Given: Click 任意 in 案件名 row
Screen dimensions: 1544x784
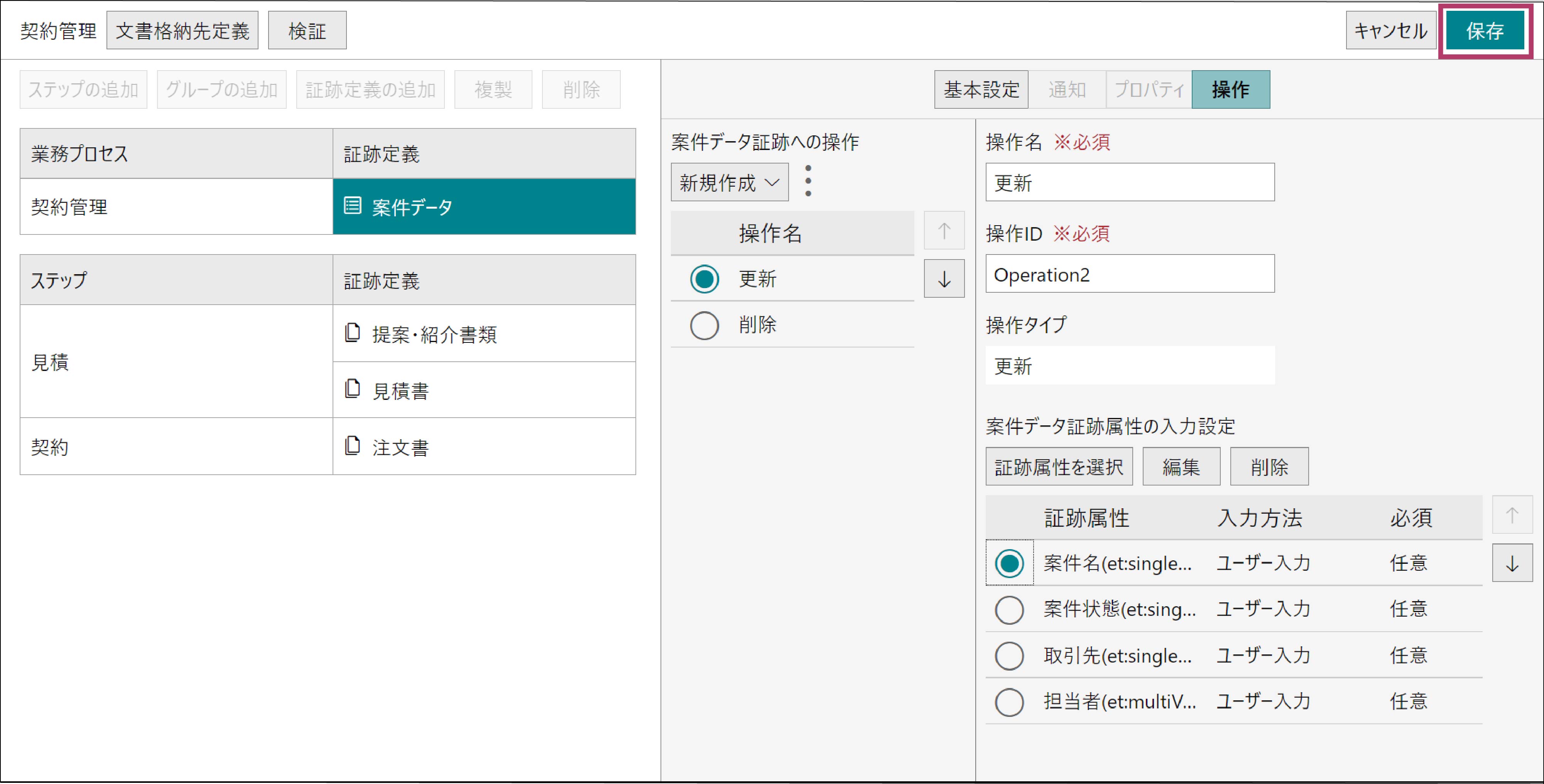Looking at the screenshot, I should [1409, 563].
